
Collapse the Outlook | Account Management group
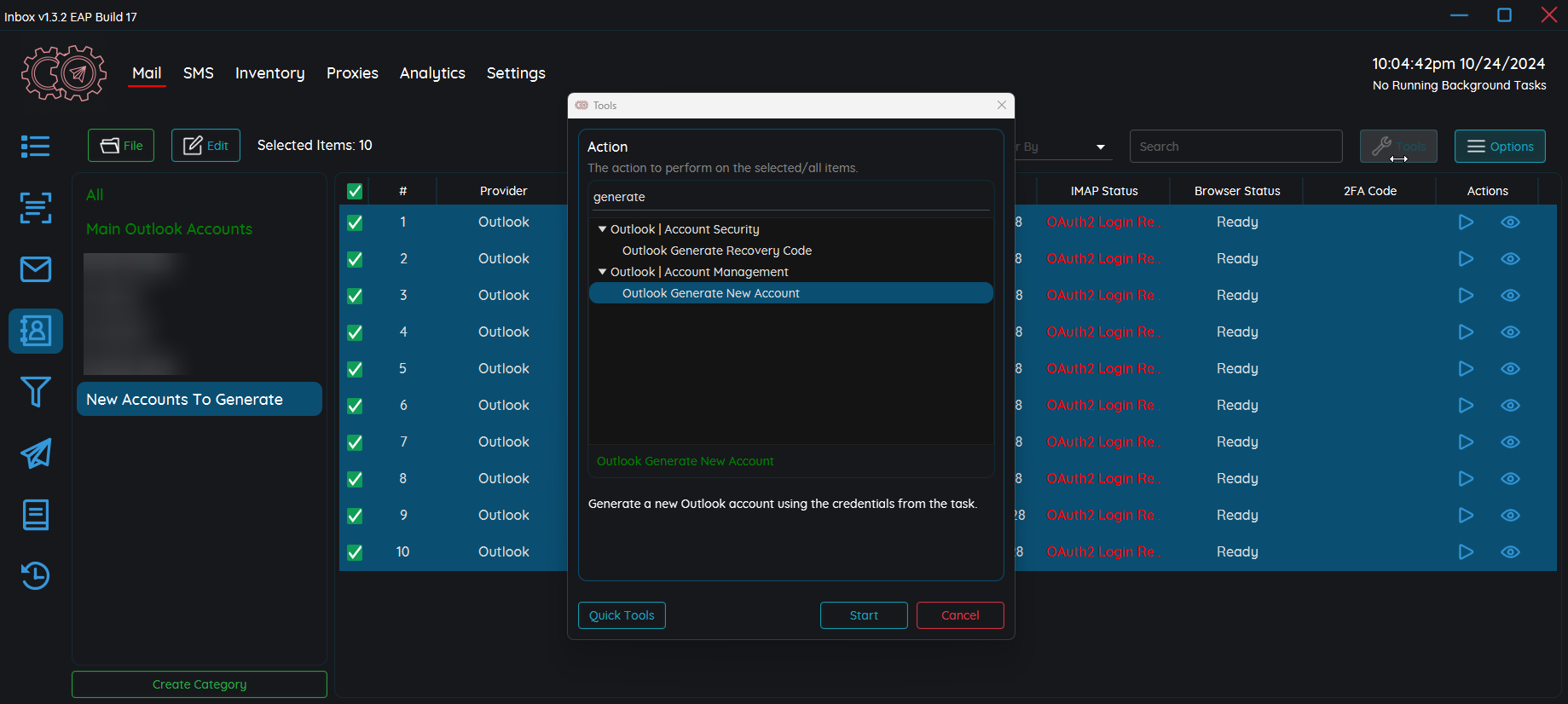[x=602, y=272]
